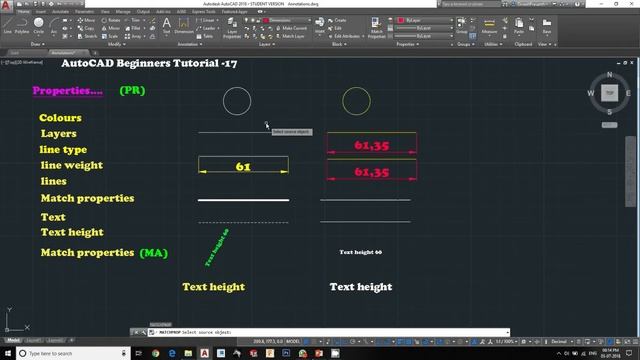The image size is (640, 360).
Task: Click Create block button
Action: [x=337, y=20]
